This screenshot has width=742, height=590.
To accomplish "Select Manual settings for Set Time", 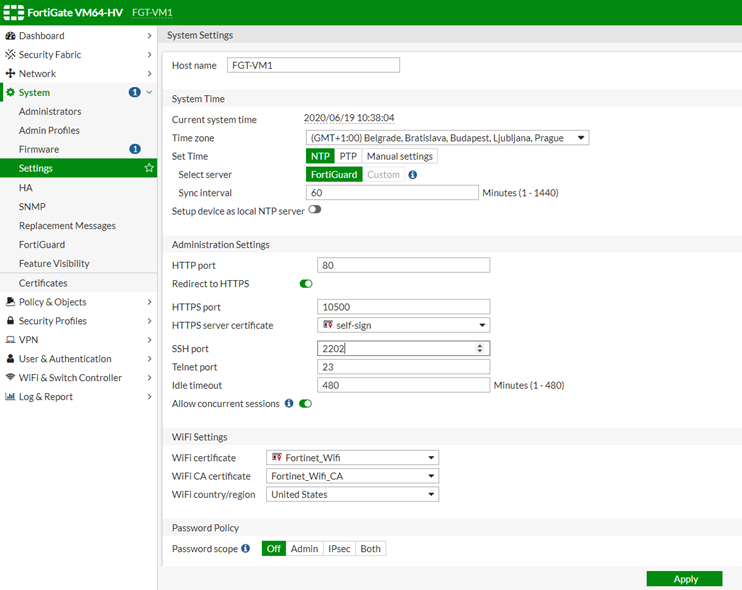I will 399,156.
